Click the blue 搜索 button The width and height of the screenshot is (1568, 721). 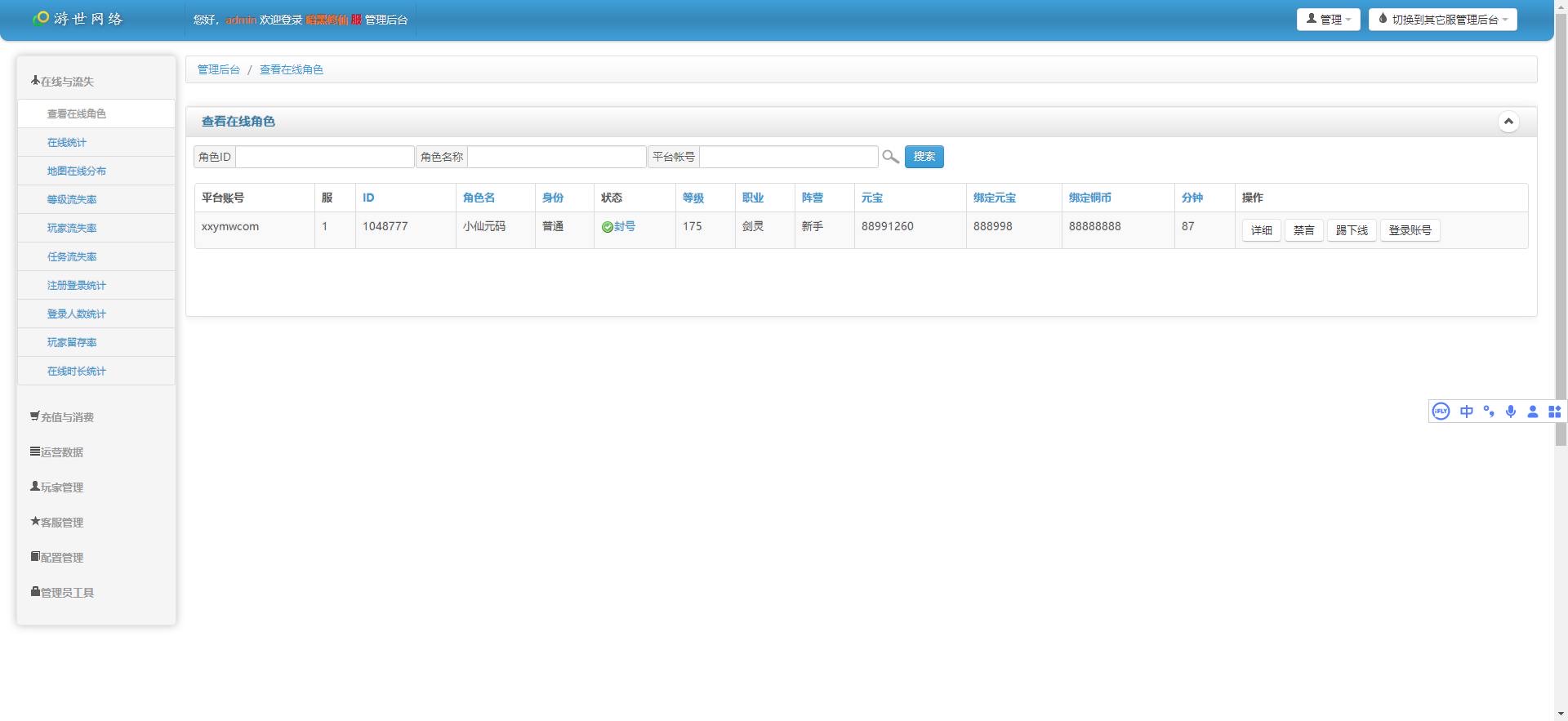click(x=924, y=157)
